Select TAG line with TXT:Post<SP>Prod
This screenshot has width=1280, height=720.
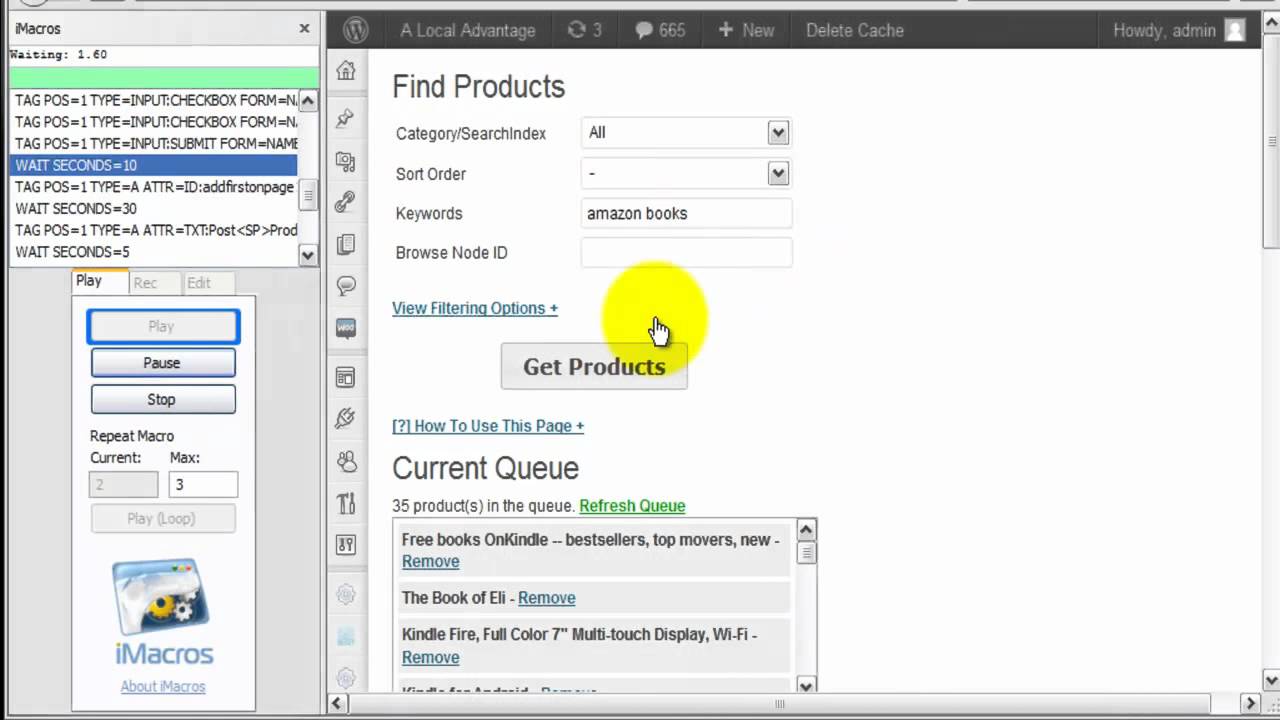click(154, 230)
